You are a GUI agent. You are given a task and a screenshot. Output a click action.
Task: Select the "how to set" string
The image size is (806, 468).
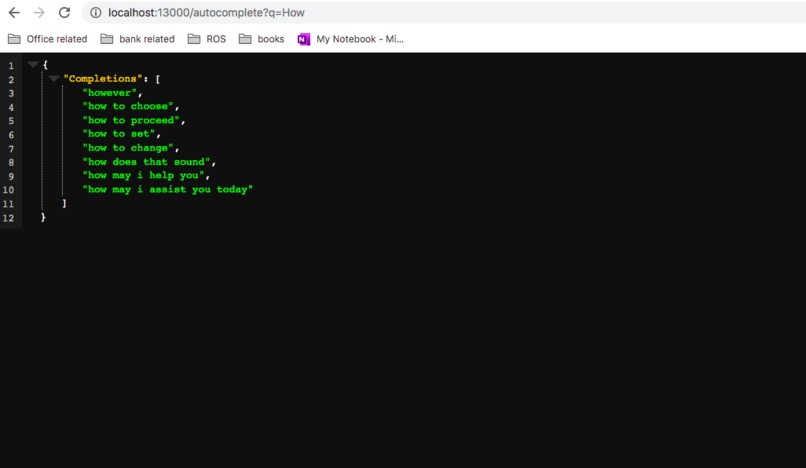[x=119, y=134]
